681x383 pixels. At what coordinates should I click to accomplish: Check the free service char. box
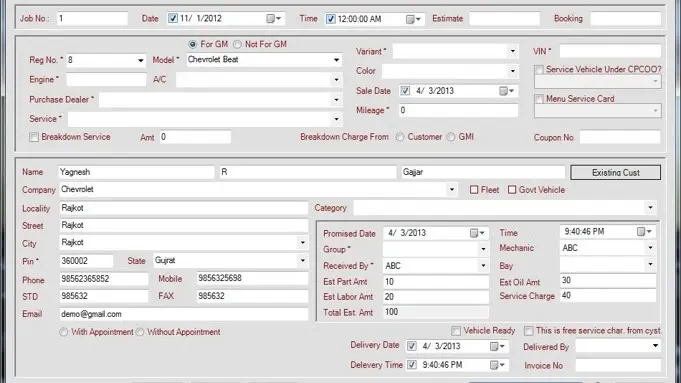529,331
